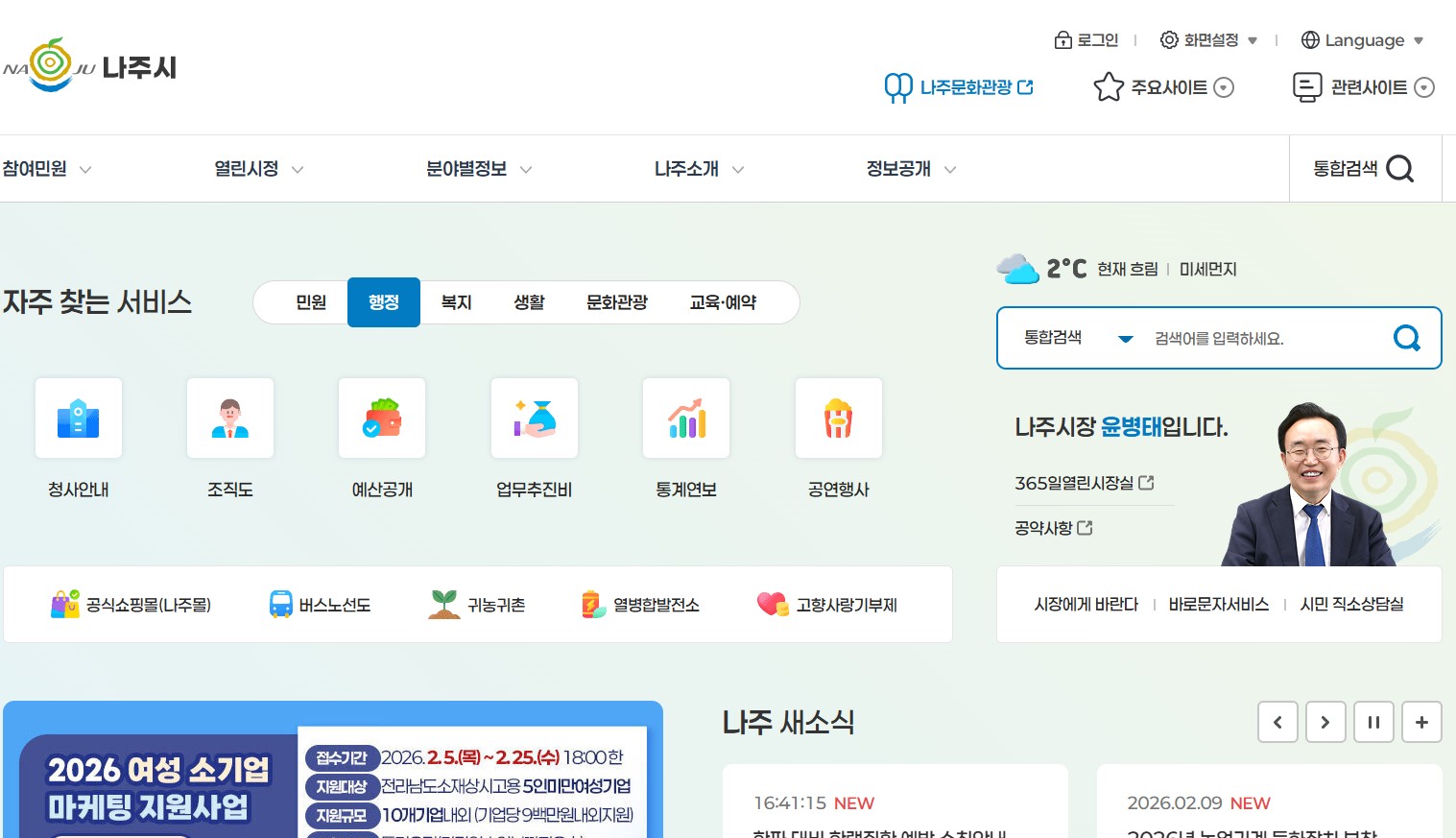1456x838 pixels.
Task: Open 예산공개 wallet icon
Action: click(x=381, y=418)
